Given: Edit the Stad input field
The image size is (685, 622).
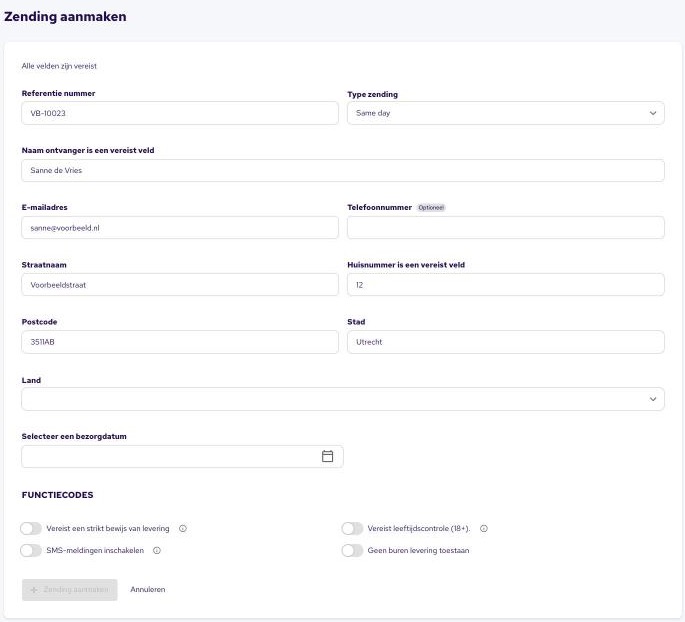Looking at the screenshot, I should (506, 342).
